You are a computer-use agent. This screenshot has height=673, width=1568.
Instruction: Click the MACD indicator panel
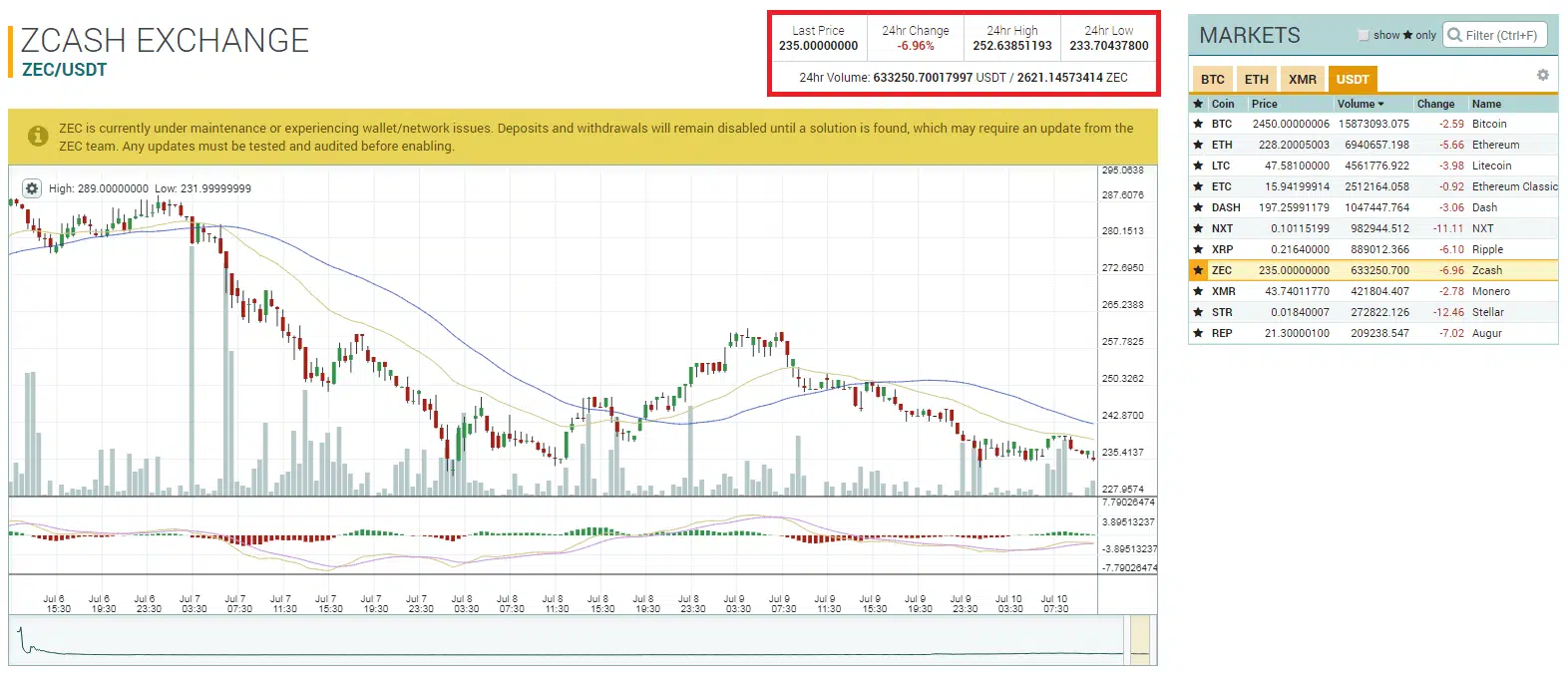(553, 536)
